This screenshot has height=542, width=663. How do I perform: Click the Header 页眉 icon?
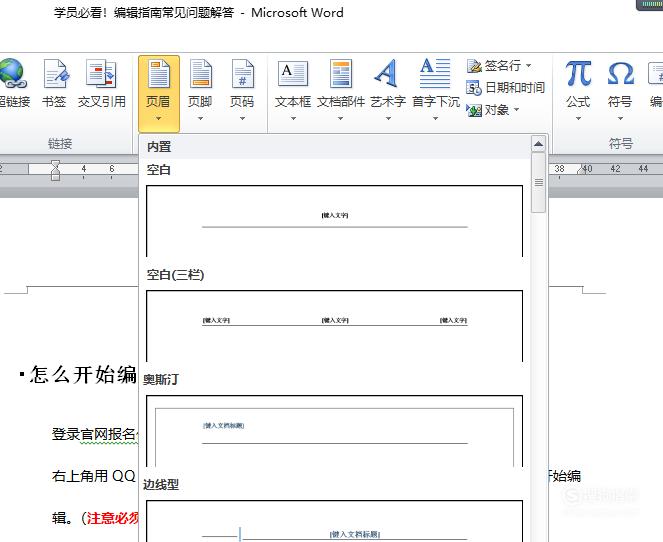pos(159,74)
